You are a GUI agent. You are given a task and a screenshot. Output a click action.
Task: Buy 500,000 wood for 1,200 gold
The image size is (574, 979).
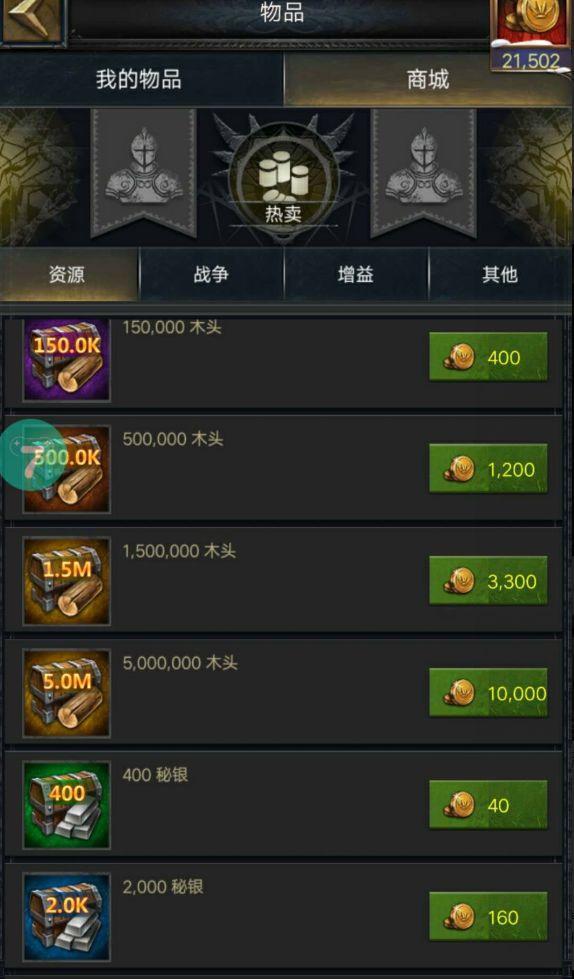click(488, 469)
